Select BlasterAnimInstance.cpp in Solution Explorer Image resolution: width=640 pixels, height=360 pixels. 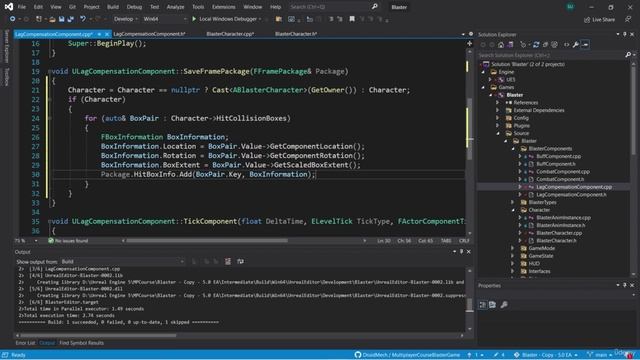pyautogui.click(x=563, y=218)
